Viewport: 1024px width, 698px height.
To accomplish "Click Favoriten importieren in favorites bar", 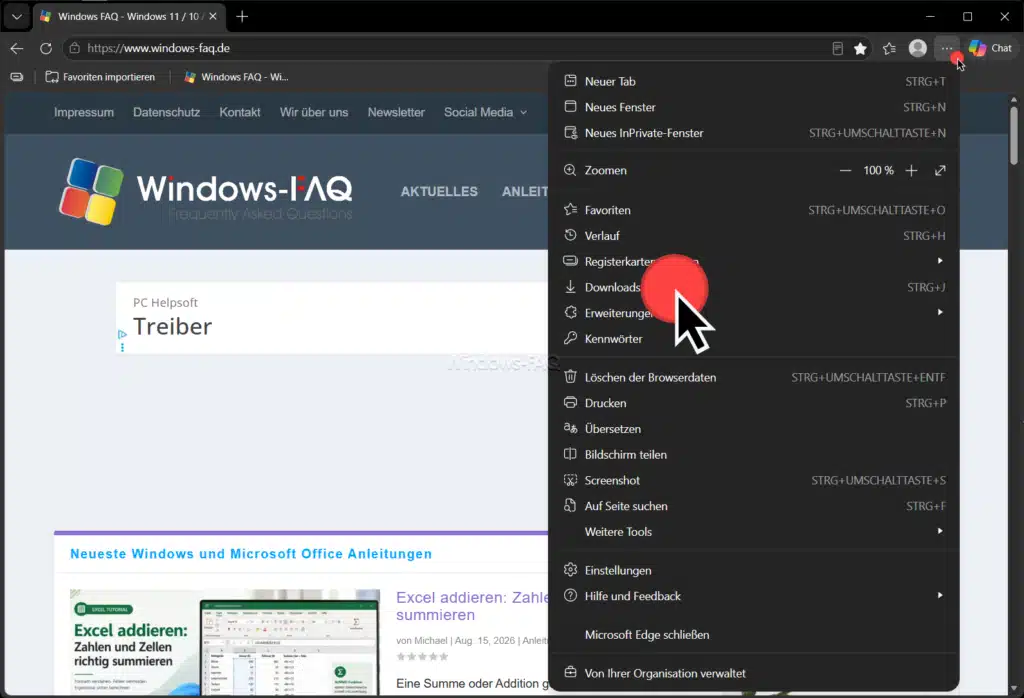I will (100, 77).
